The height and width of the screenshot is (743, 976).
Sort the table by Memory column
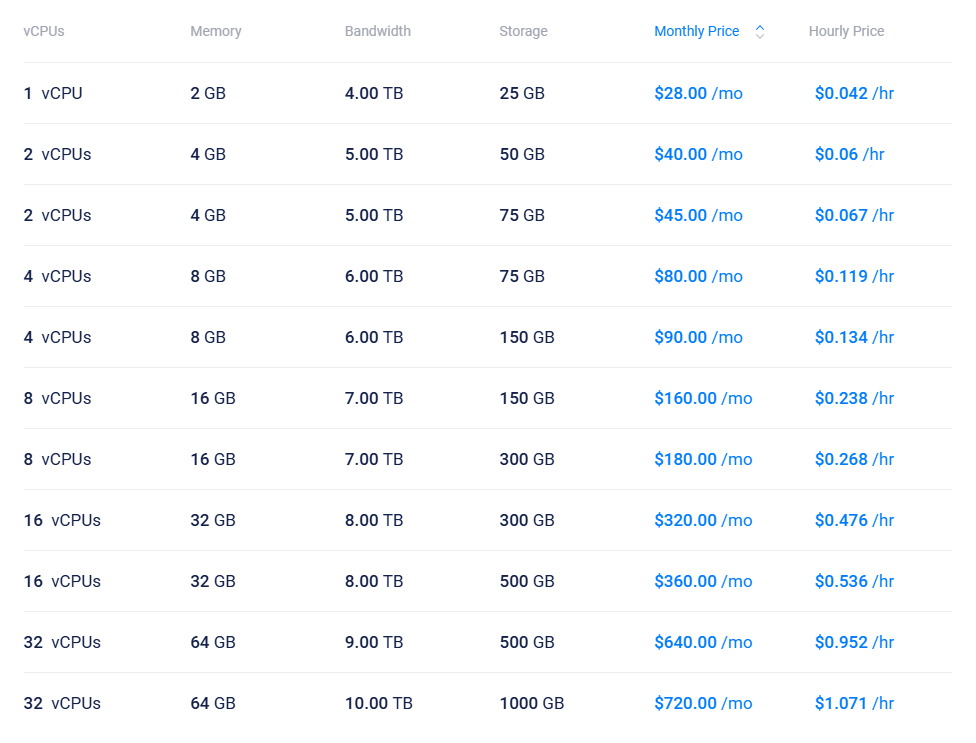(x=216, y=31)
